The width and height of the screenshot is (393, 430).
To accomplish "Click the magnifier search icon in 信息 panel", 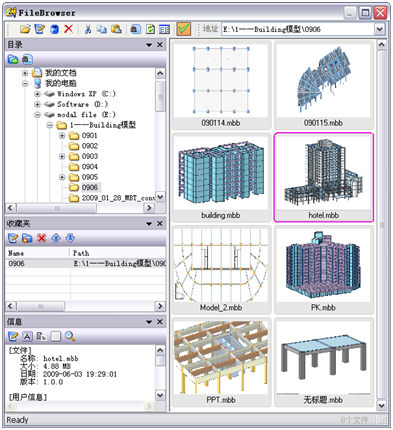I will (x=70, y=336).
